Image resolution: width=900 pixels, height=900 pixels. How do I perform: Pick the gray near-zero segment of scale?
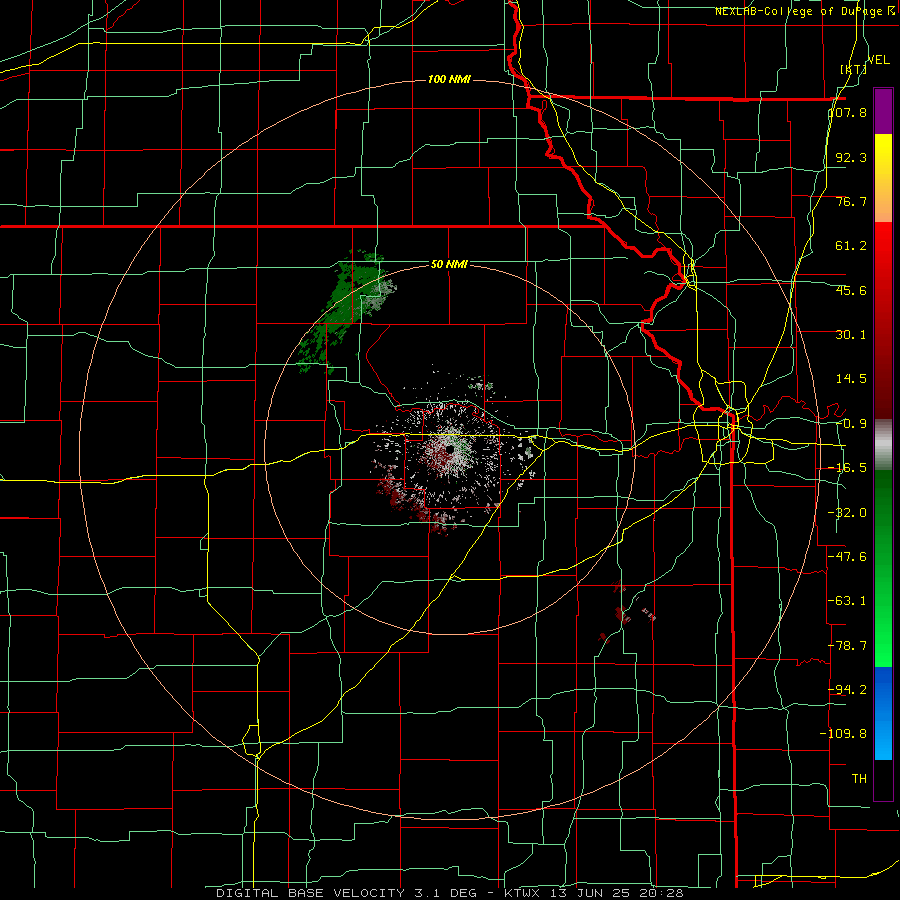[883, 445]
